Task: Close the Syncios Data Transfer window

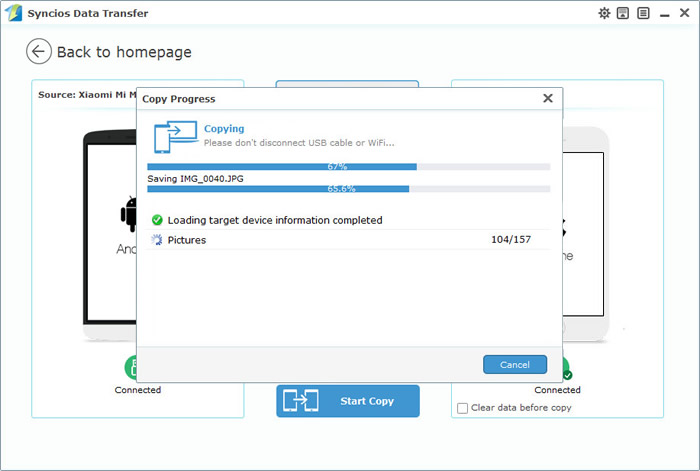Action: click(684, 13)
